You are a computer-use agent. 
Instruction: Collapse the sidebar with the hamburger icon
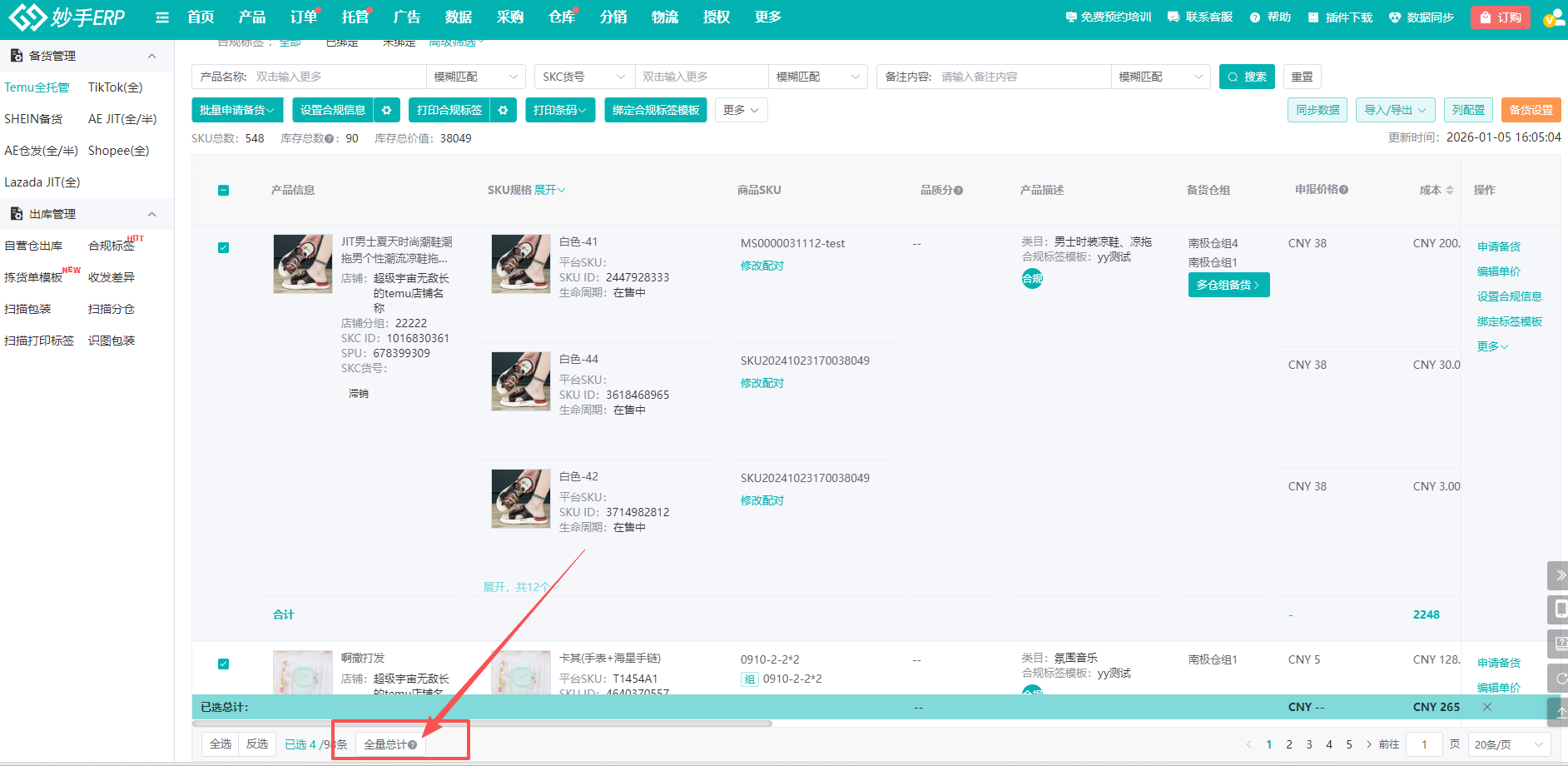tap(162, 17)
